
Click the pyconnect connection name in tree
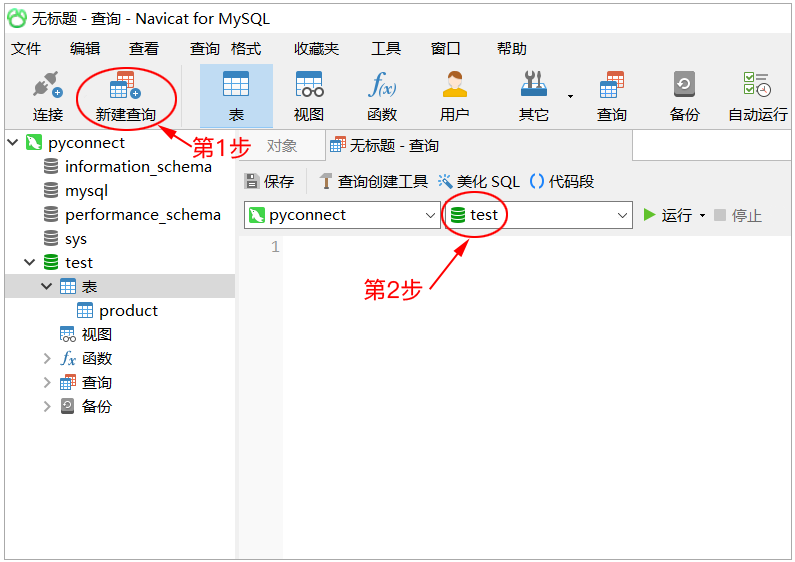point(86,143)
